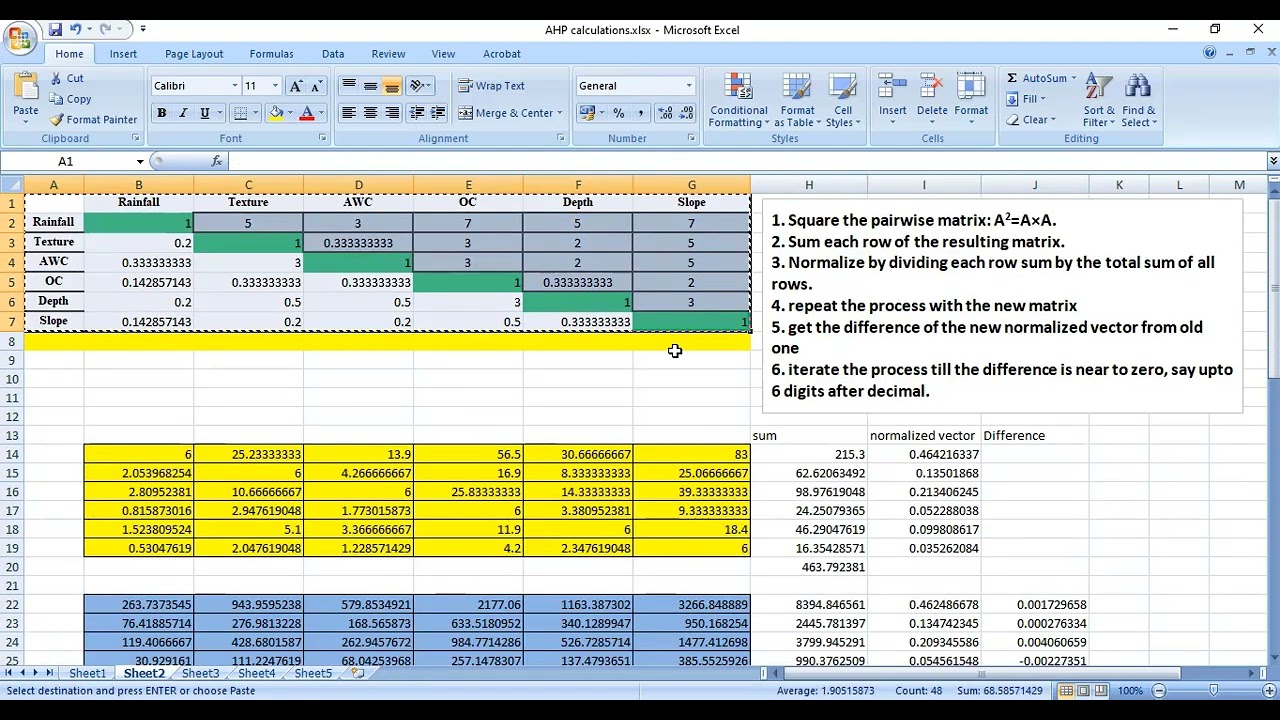Image resolution: width=1280 pixels, height=720 pixels.
Task: Copy the selected cells
Action: (x=70, y=99)
